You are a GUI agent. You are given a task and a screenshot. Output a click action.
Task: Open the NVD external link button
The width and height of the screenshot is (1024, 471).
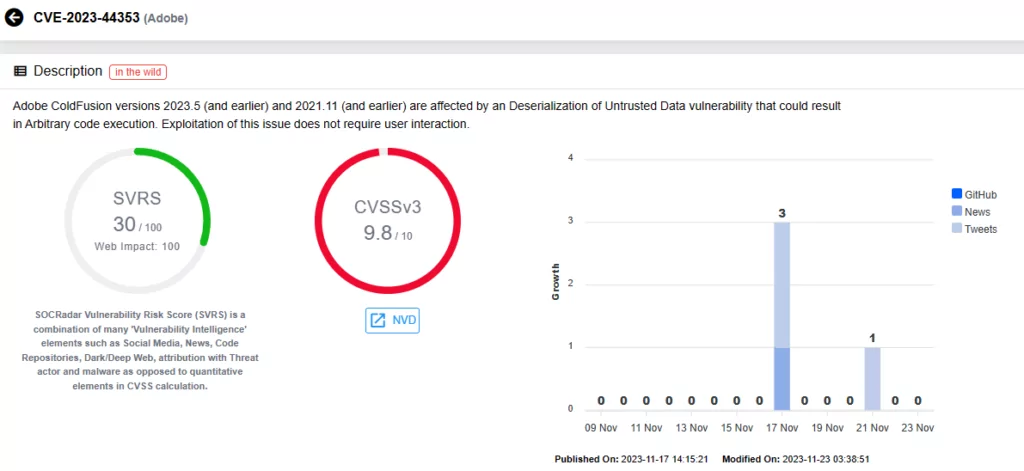tap(392, 320)
